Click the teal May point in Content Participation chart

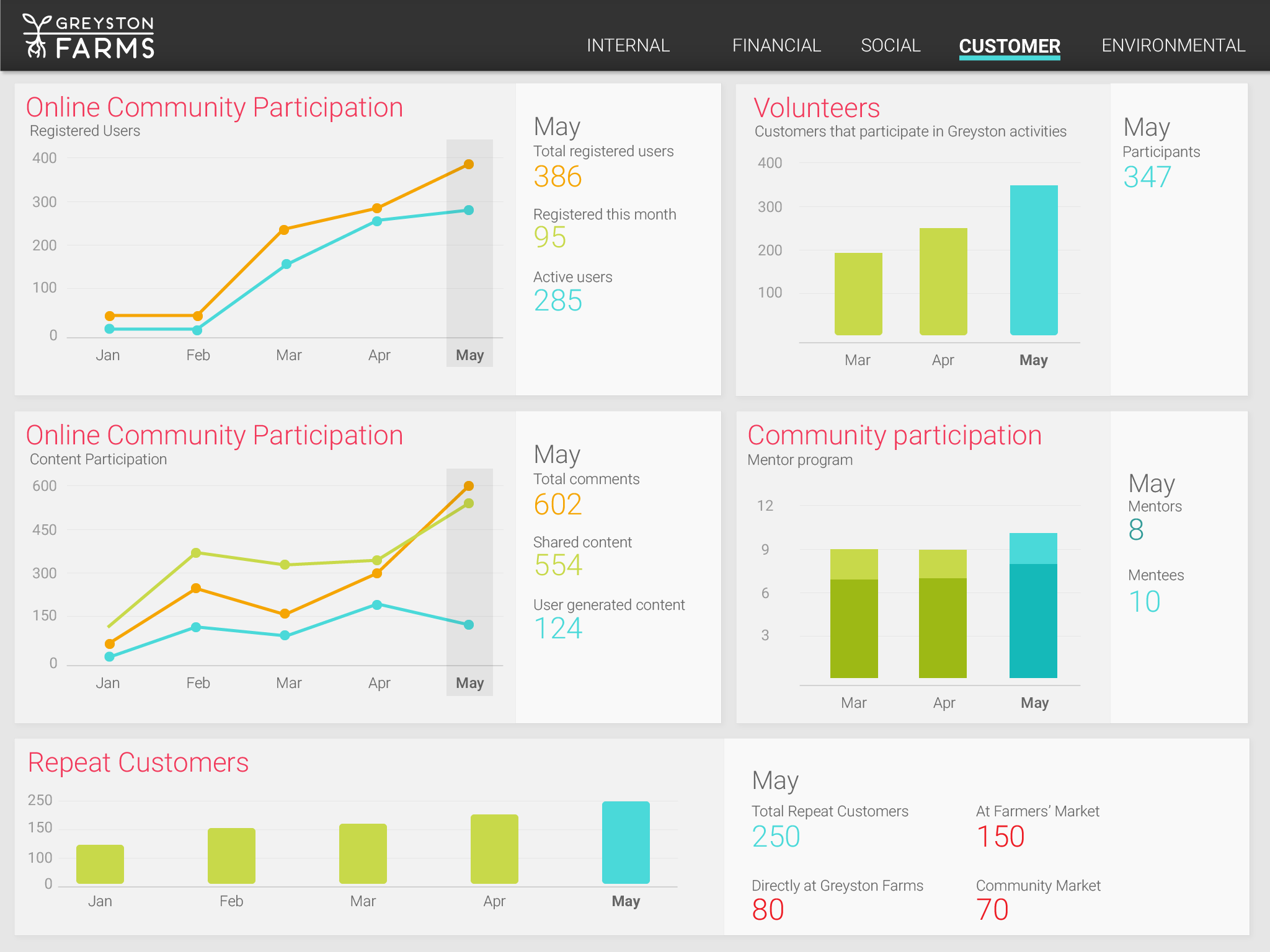[469, 625]
